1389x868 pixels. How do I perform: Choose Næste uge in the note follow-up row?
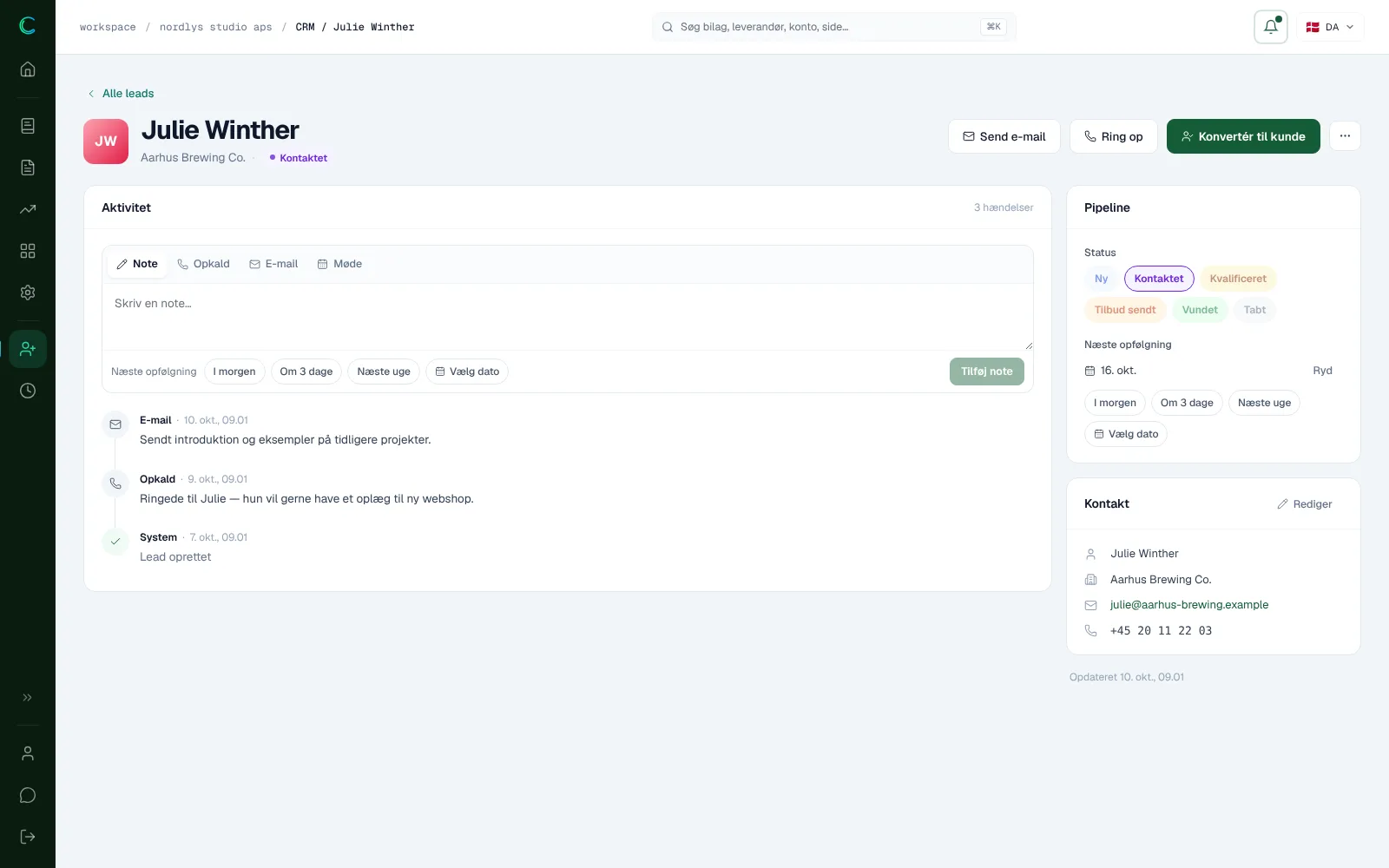384,372
